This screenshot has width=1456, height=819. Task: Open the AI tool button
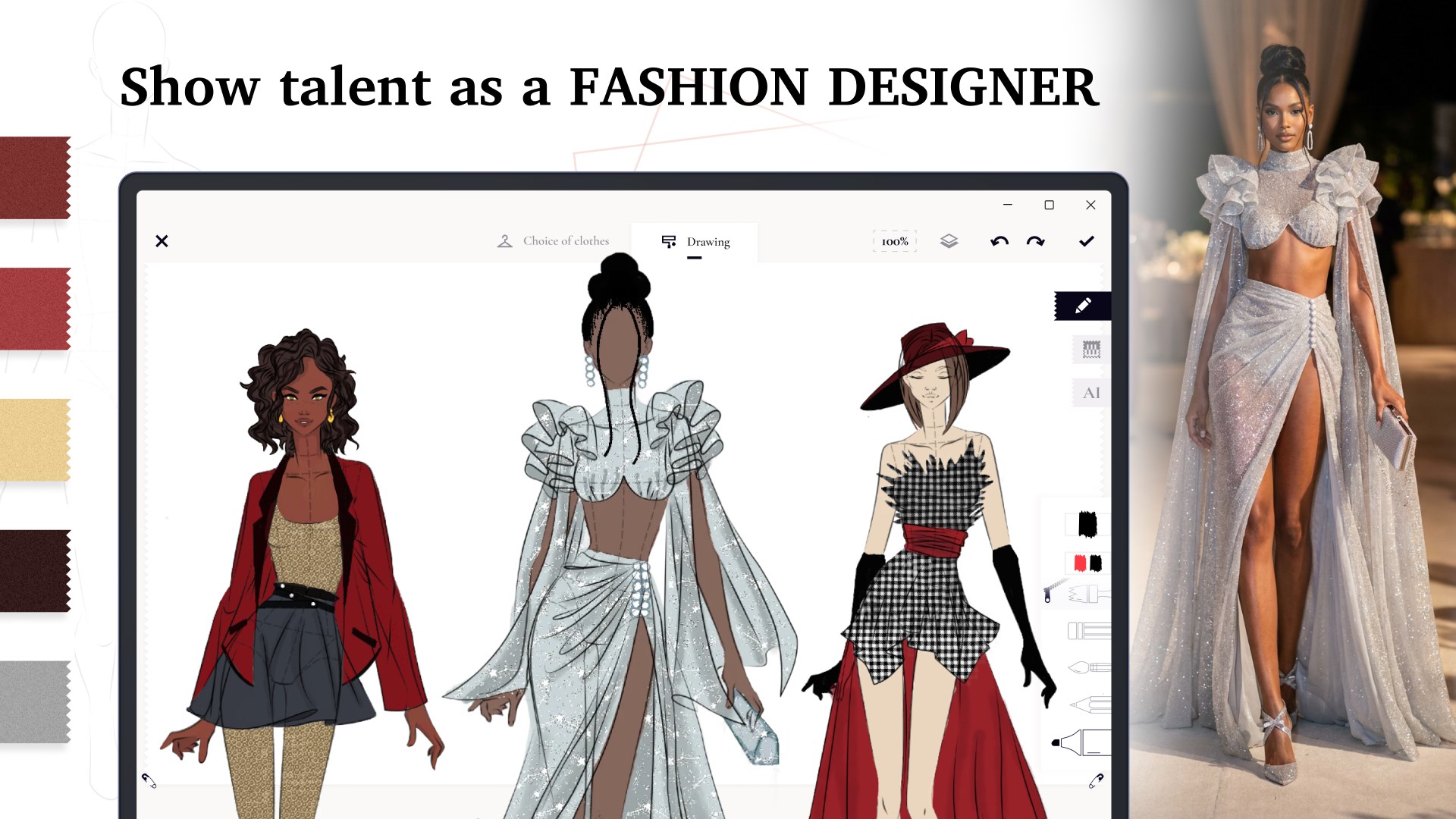tap(1091, 393)
